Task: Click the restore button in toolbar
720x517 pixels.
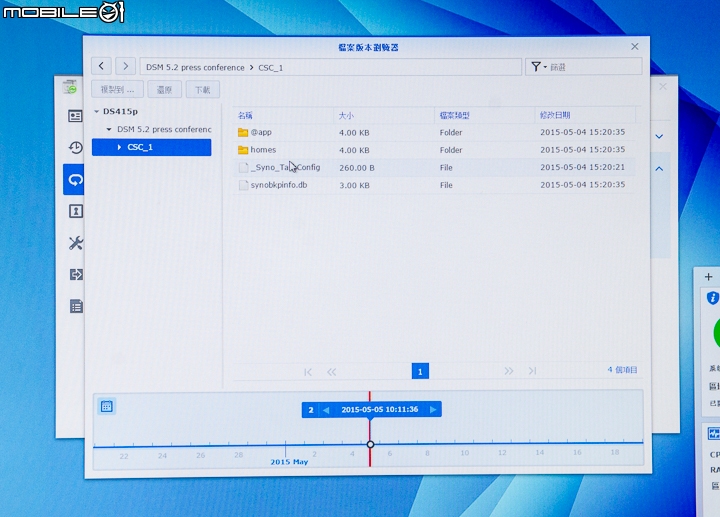Action: click(x=164, y=90)
